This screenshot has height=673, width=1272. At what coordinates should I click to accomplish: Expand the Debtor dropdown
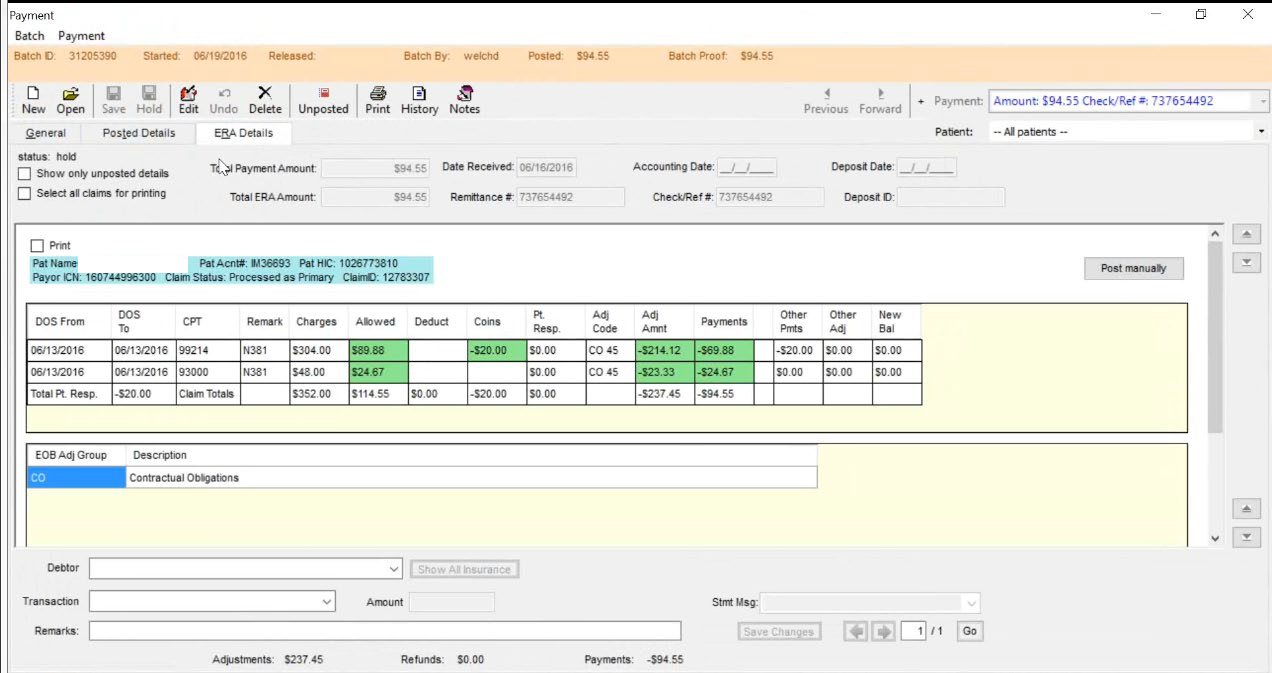(394, 569)
